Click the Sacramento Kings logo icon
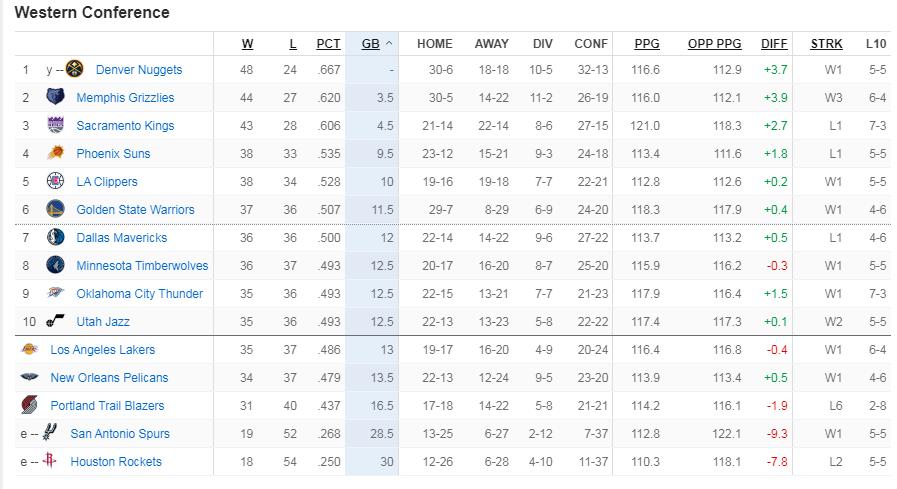 coord(54,126)
